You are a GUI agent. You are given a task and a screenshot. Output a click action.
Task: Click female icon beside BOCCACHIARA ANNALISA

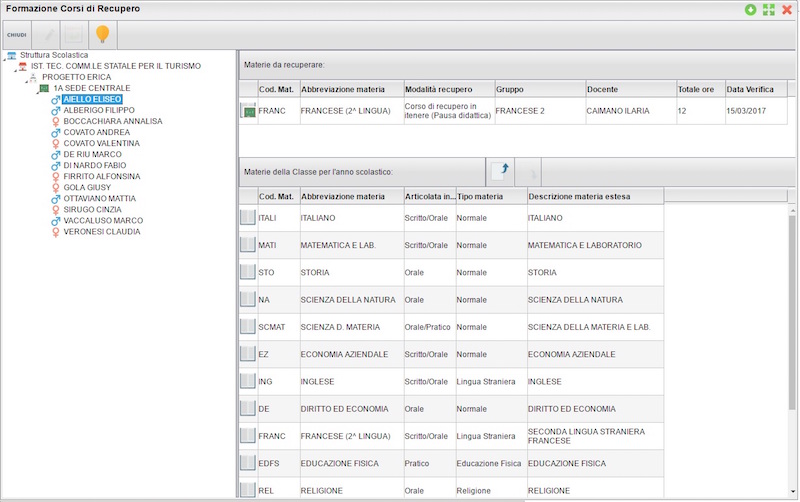[56, 121]
